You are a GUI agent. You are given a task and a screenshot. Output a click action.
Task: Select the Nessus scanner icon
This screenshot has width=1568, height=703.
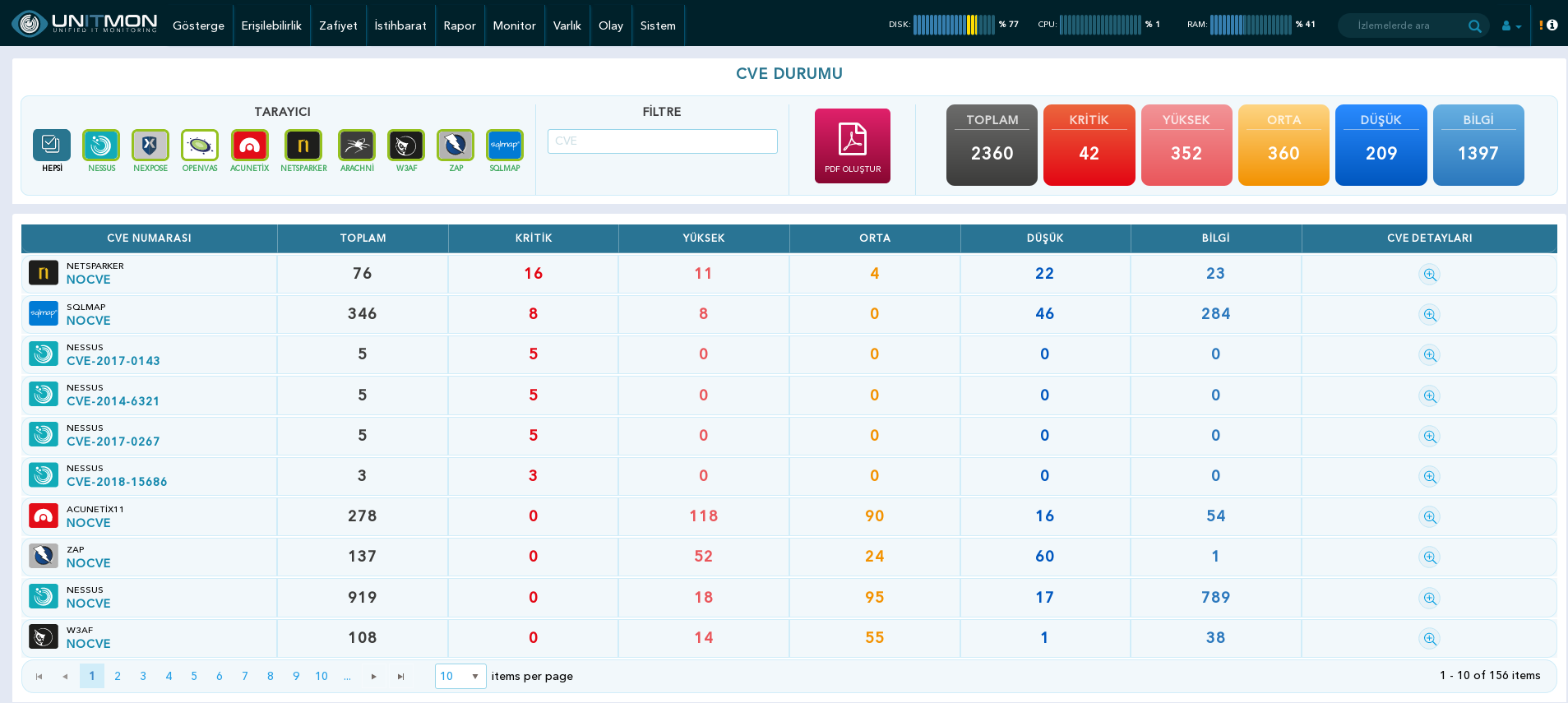coord(101,146)
